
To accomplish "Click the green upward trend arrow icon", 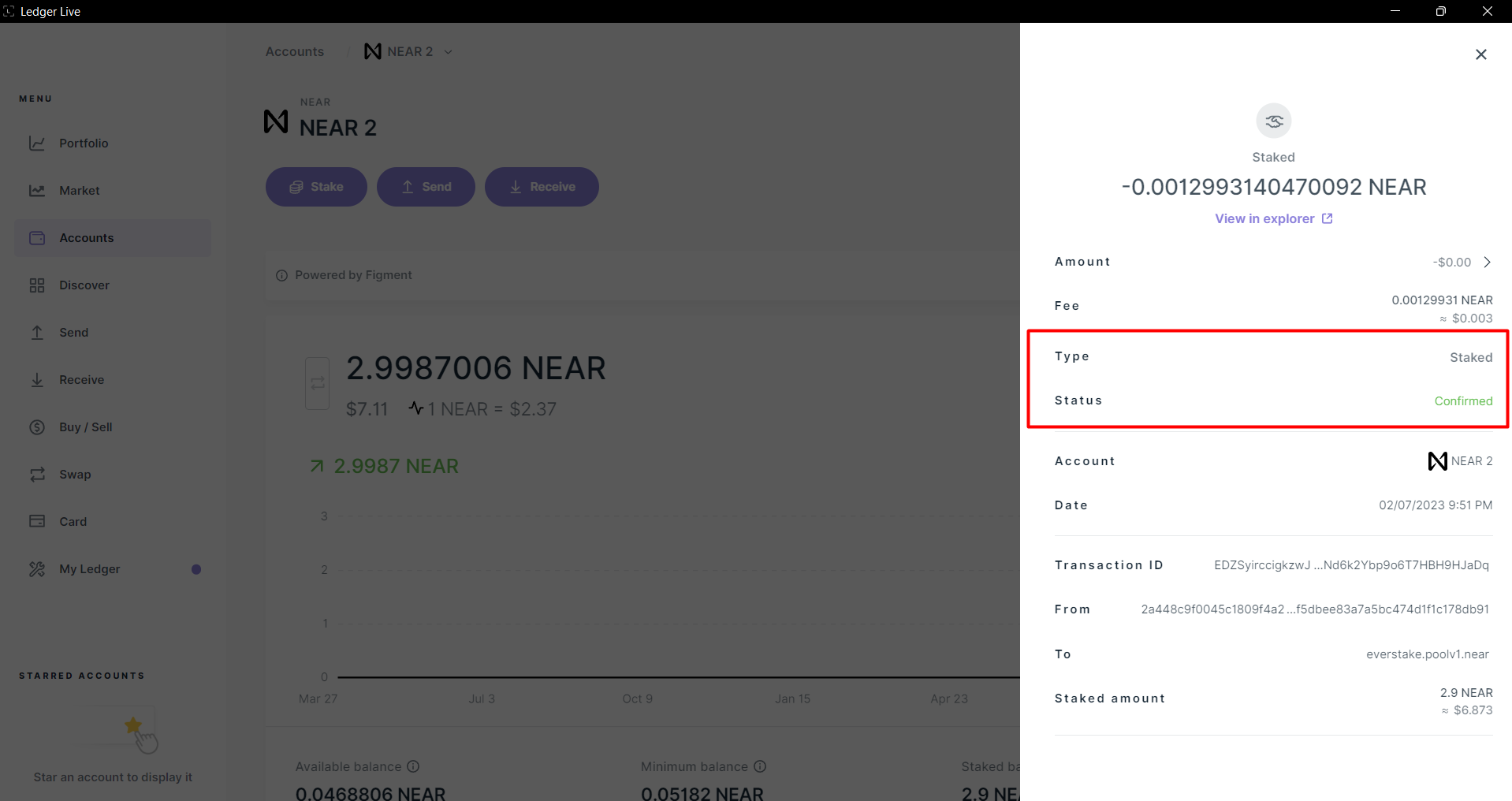I will coord(317,466).
